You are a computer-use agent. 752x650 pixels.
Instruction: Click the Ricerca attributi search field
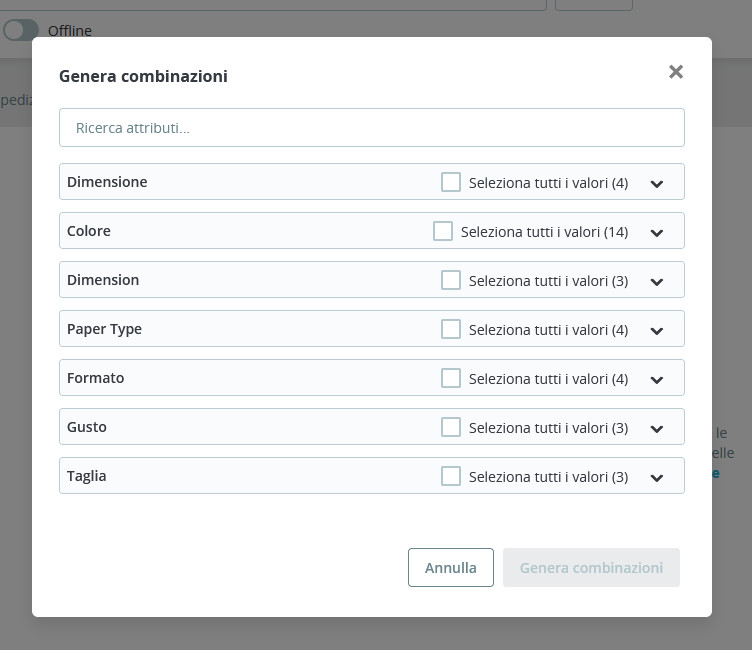[372, 128]
